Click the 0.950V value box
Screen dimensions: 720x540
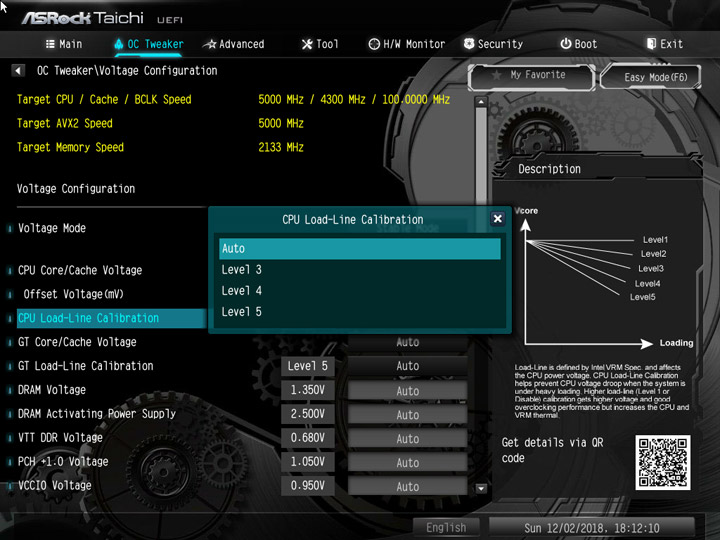coord(308,485)
